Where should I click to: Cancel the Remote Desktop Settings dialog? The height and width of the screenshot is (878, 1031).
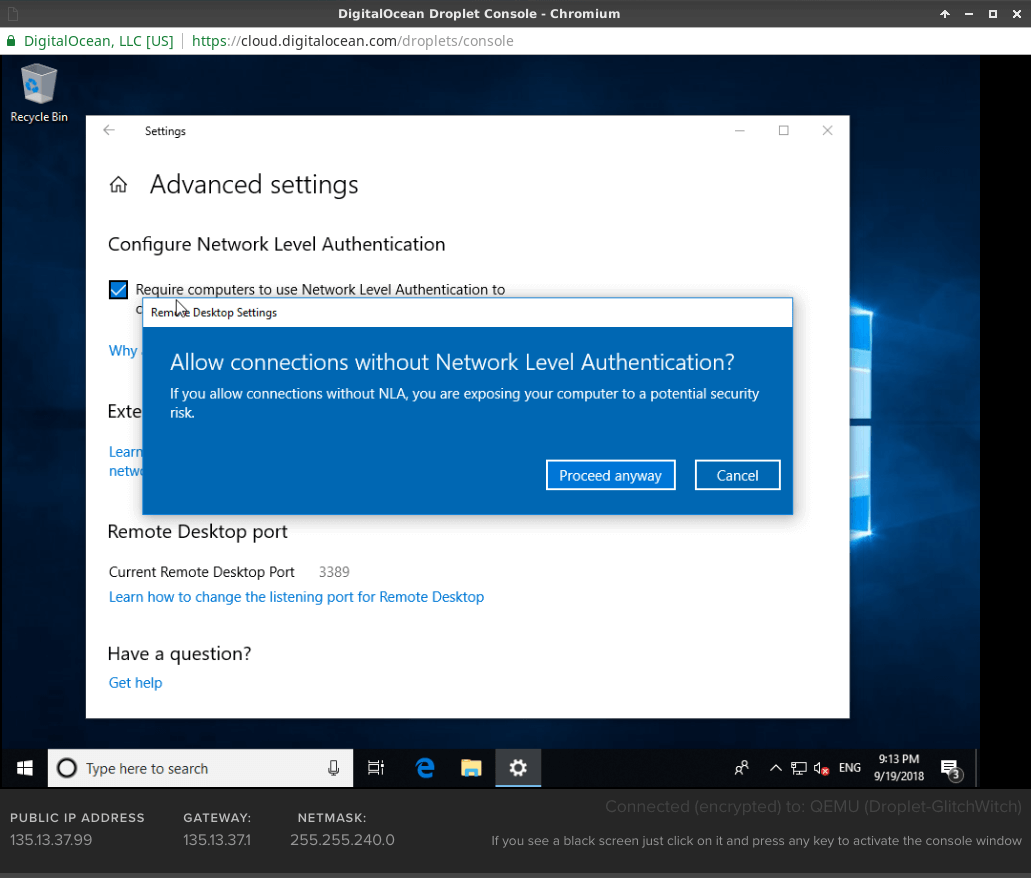pyautogui.click(x=737, y=475)
